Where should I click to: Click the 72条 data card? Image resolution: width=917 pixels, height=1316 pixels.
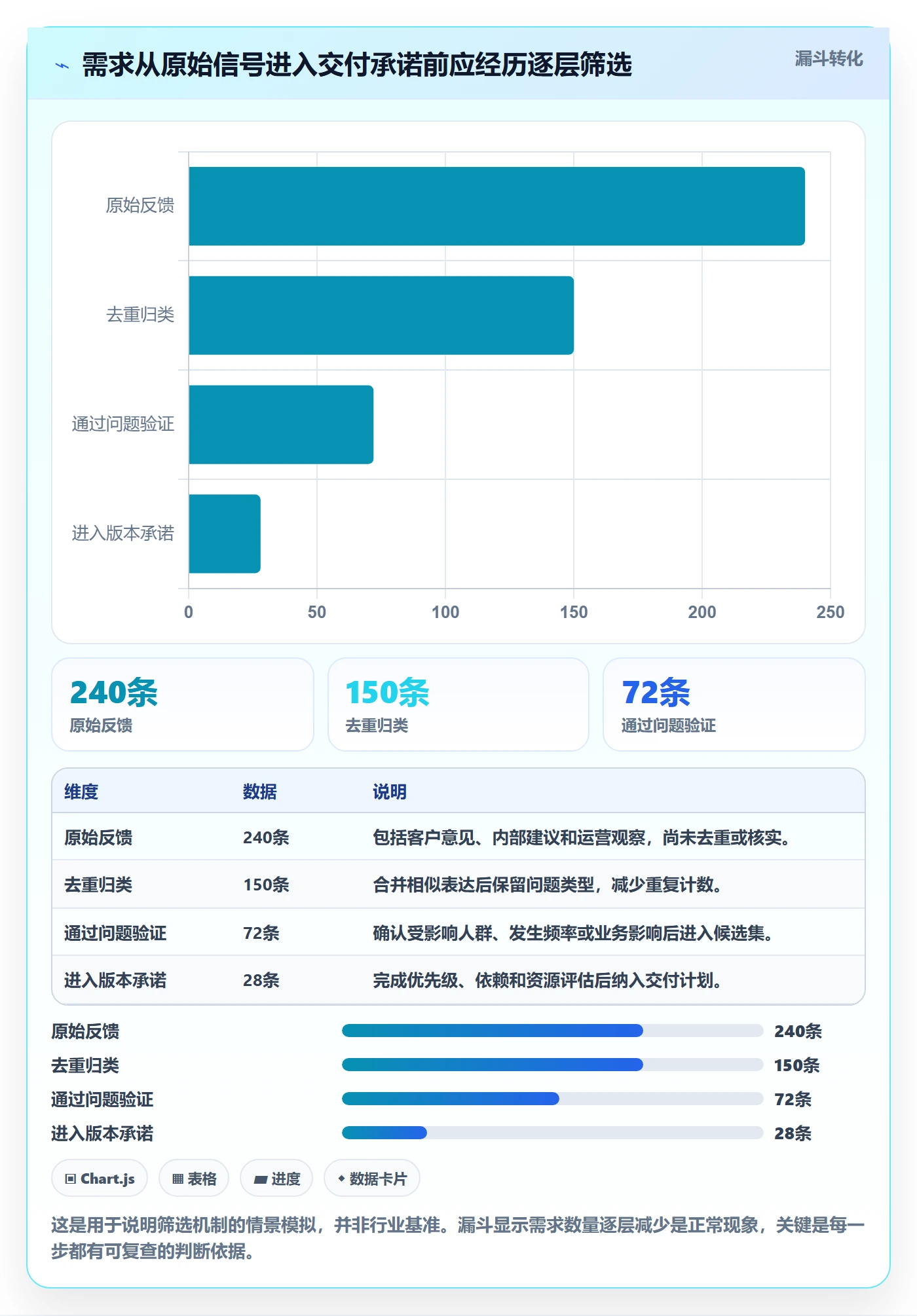point(734,704)
